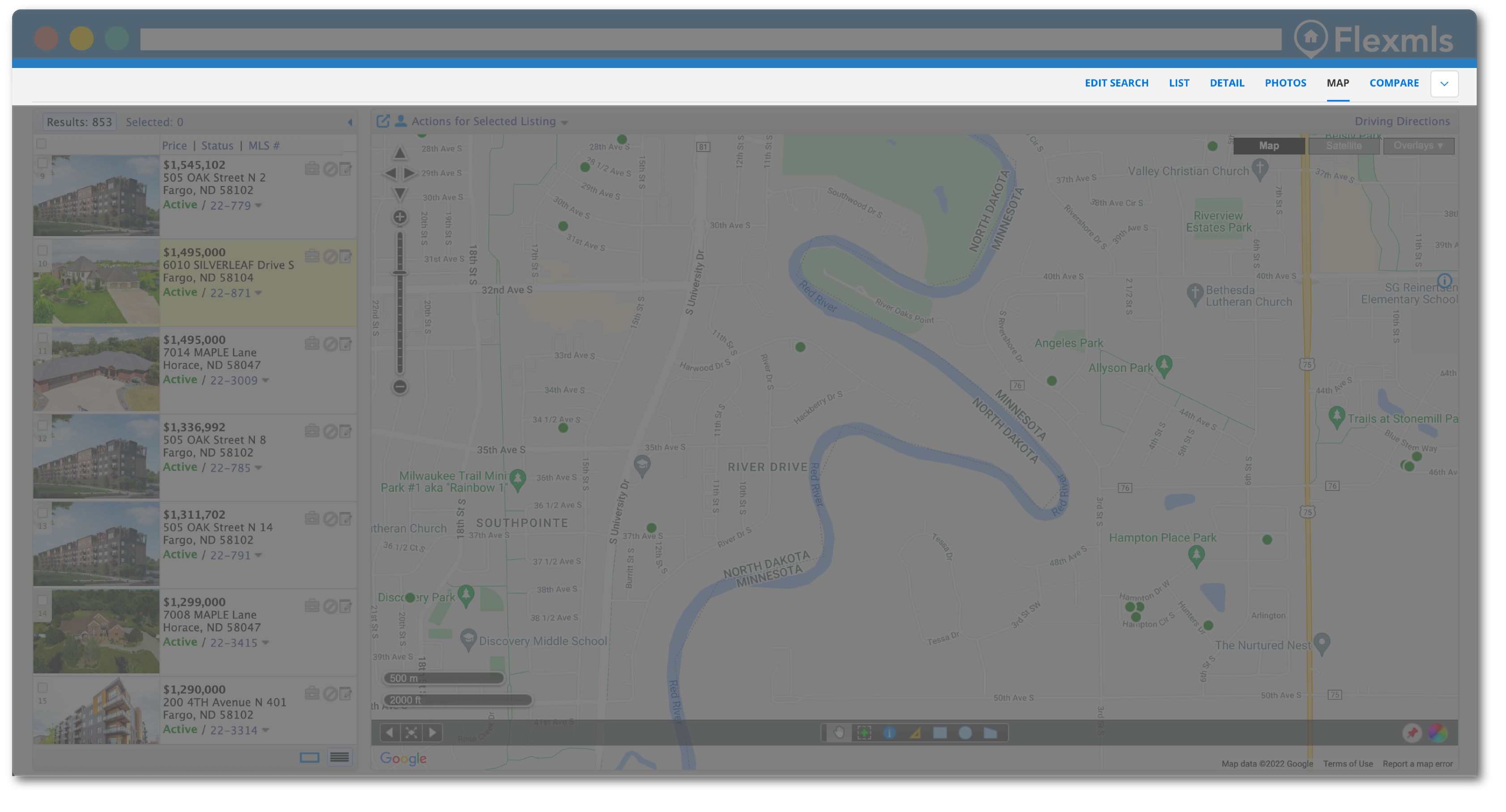Open the color wheel picker on map
Viewport: 1506px width, 812px height.
point(1438,732)
